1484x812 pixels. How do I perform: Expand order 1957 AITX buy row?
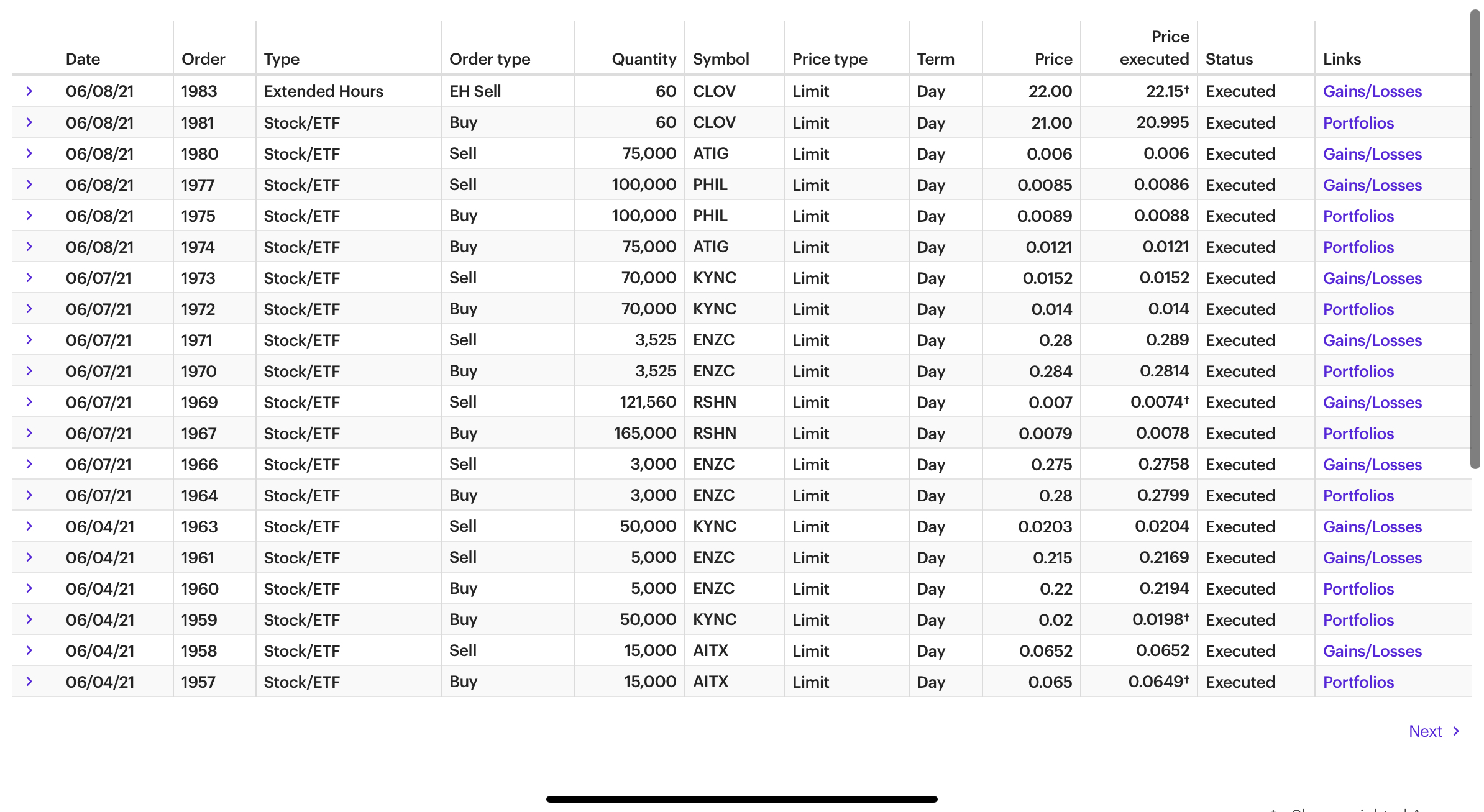pyautogui.click(x=29, y=682)
